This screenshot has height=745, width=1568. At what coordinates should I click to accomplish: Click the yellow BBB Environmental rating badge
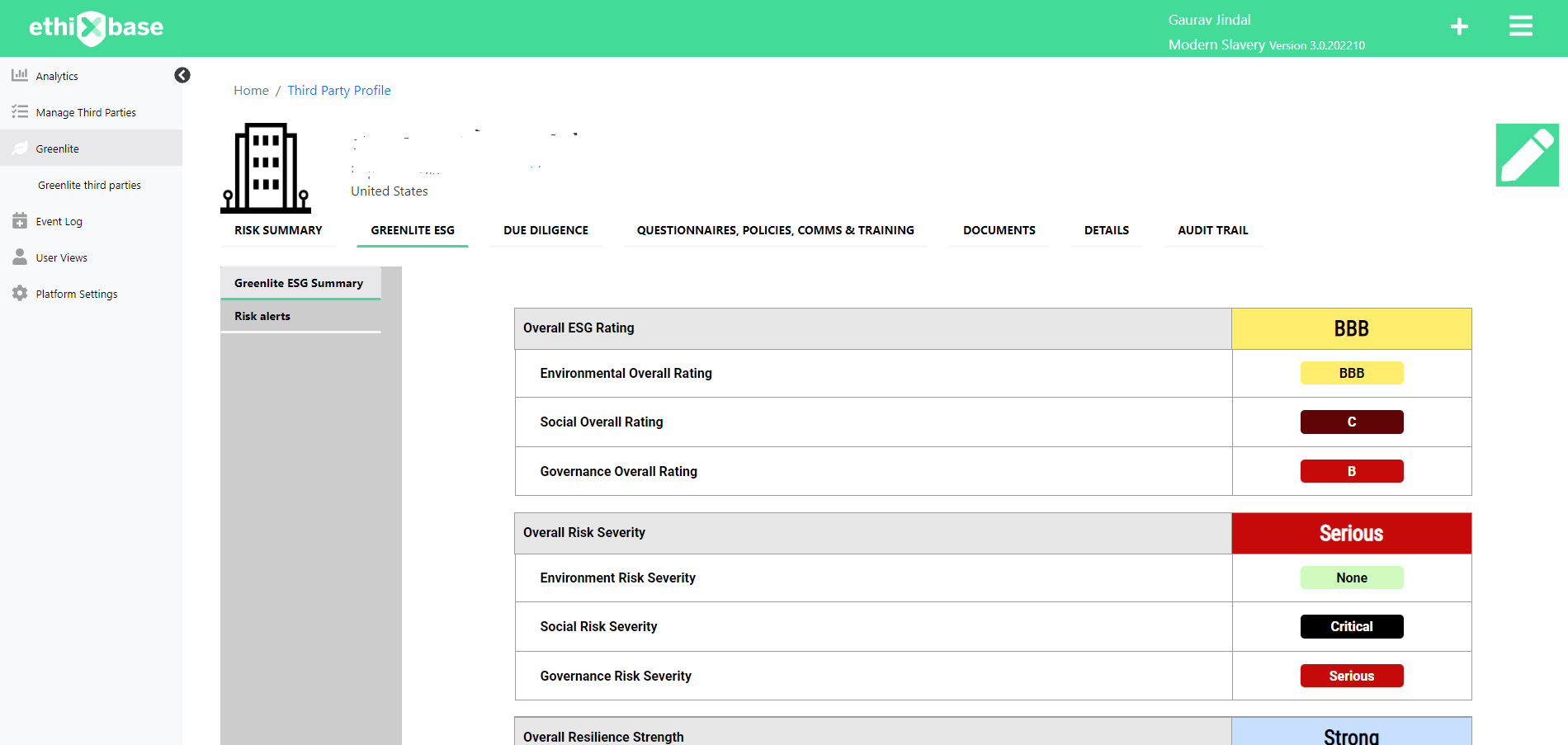point(1351,373)
